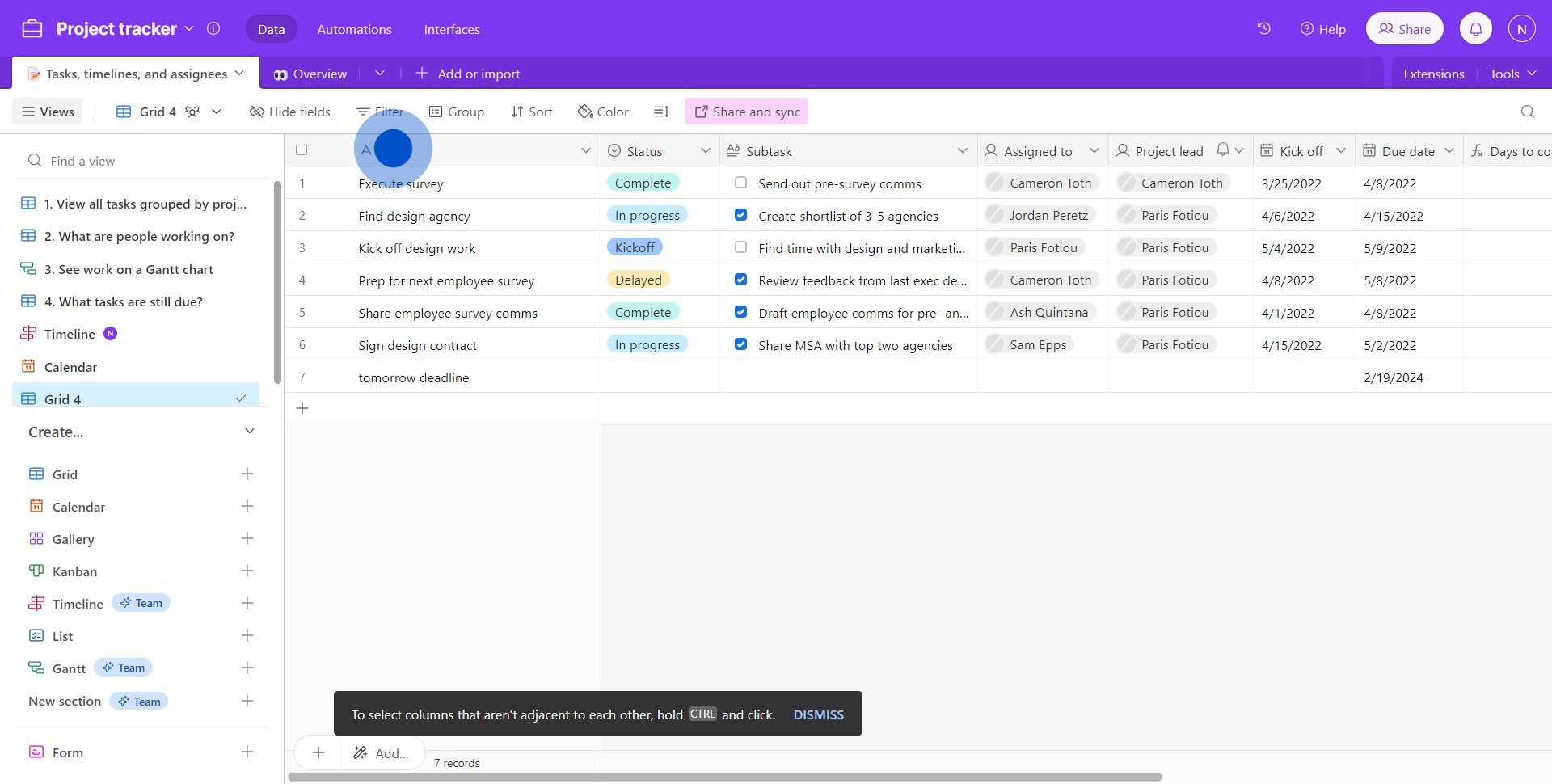Image resolution: width=1552 pixels, height=784 pixels.
Task: Add new record row with plus icon
Action: point(302,409)
